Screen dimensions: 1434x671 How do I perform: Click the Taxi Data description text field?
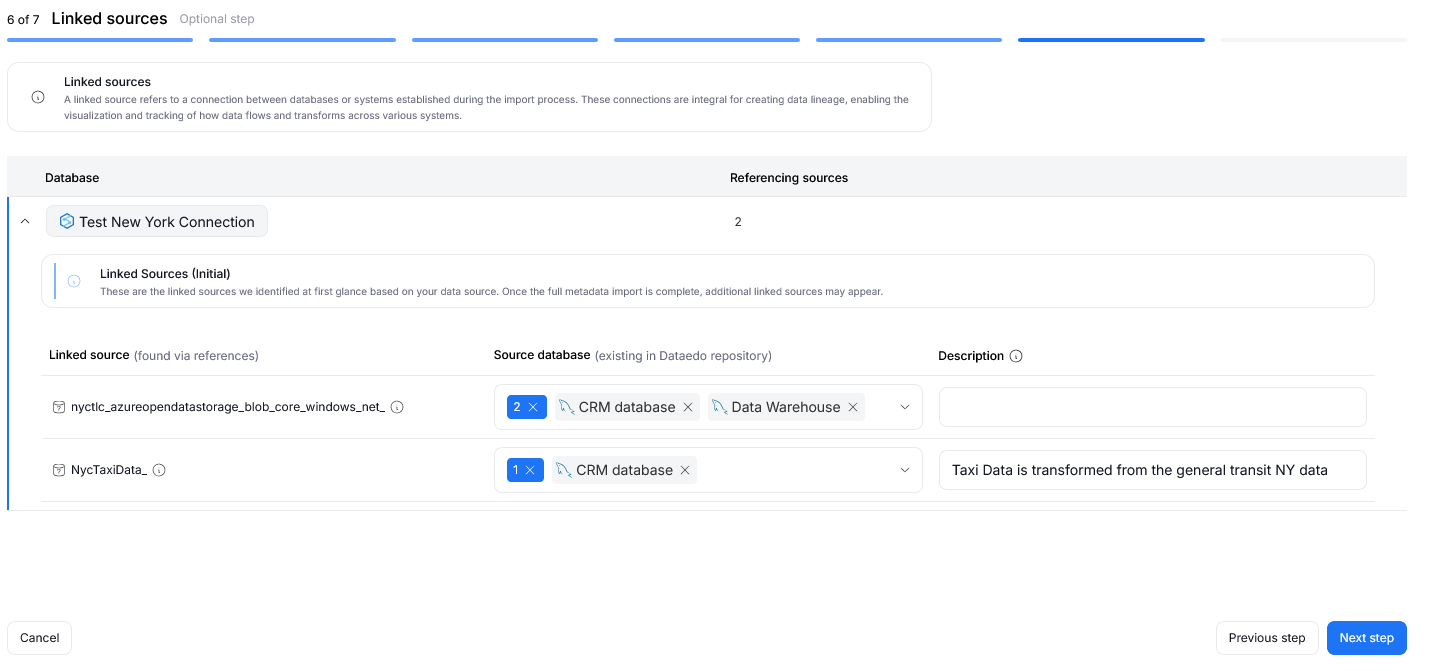tap(1152, 470)
